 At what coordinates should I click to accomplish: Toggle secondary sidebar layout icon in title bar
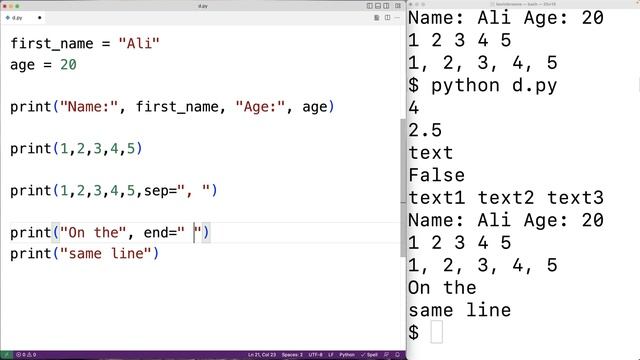386,6
